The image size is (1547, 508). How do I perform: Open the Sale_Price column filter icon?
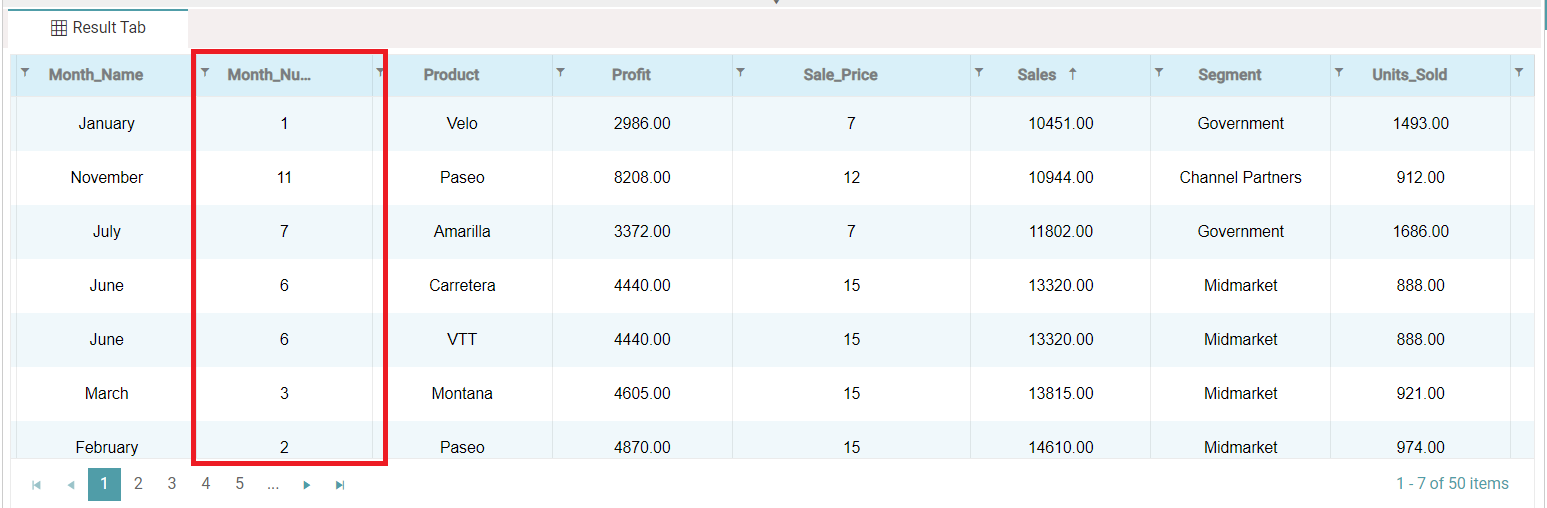click(x=740, y=72)
